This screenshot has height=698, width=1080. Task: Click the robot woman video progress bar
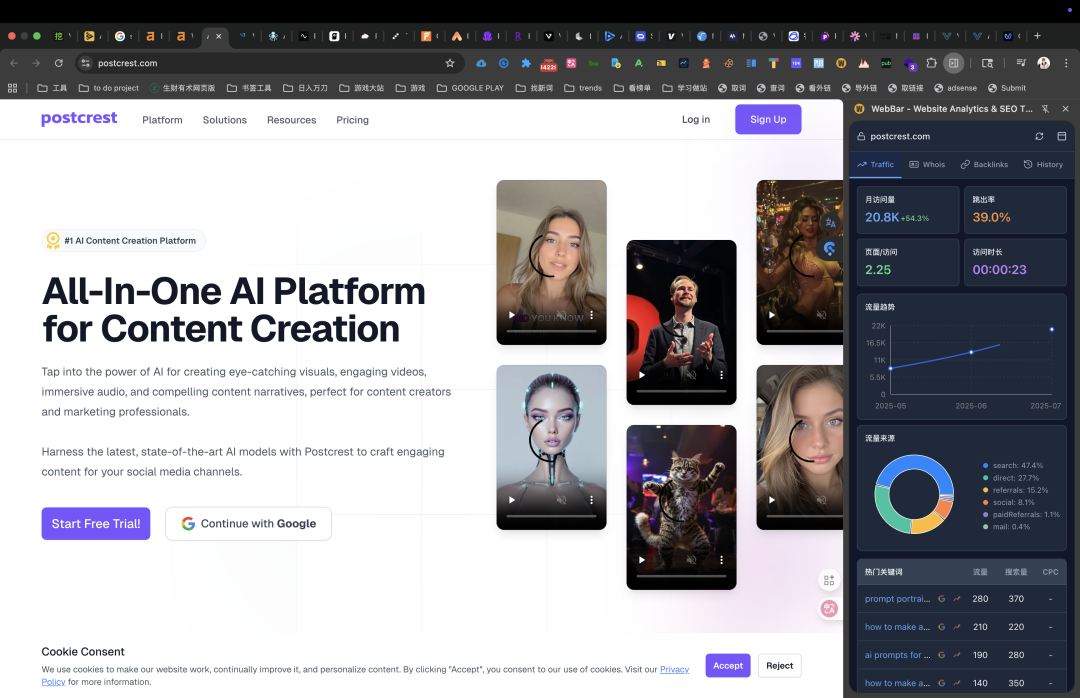552,516
